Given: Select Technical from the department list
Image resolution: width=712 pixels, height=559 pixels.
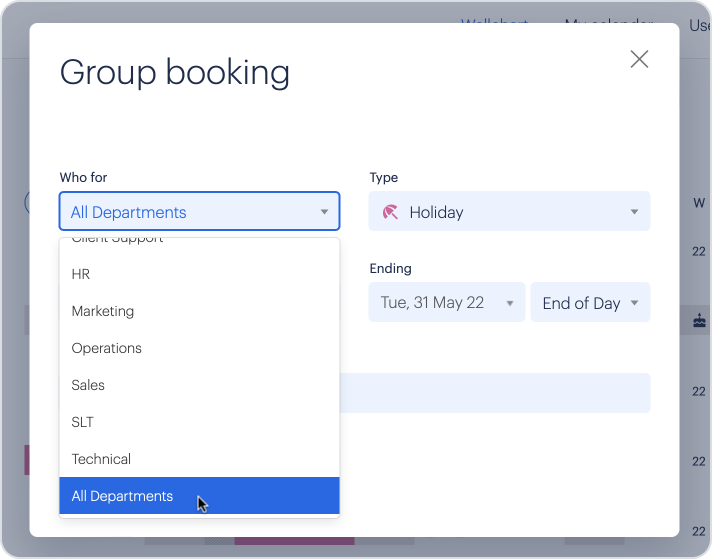Looking at the screenshot, I should click(101, 459).
